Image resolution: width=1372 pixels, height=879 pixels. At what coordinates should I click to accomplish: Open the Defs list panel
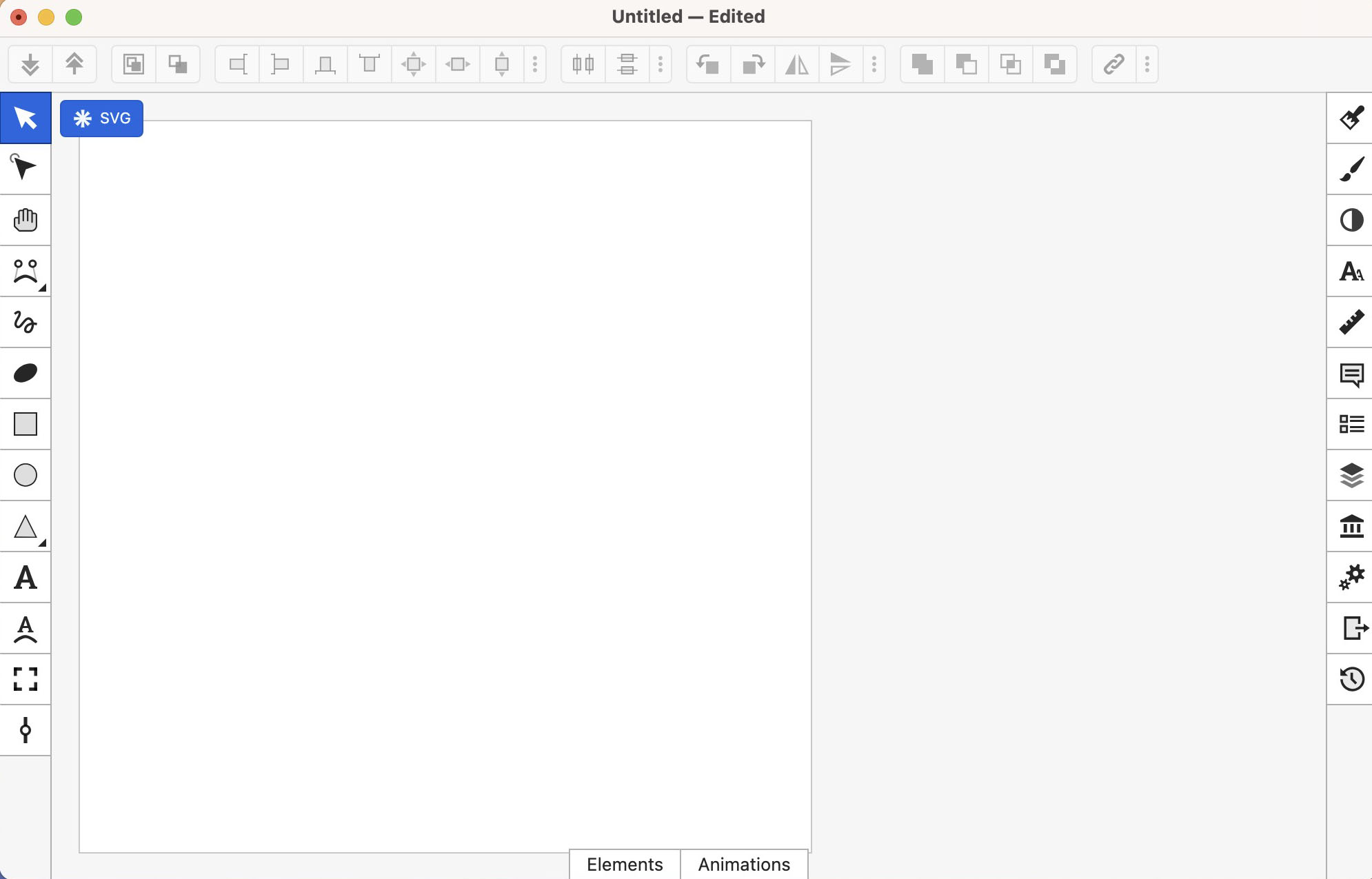(1351, 424)
